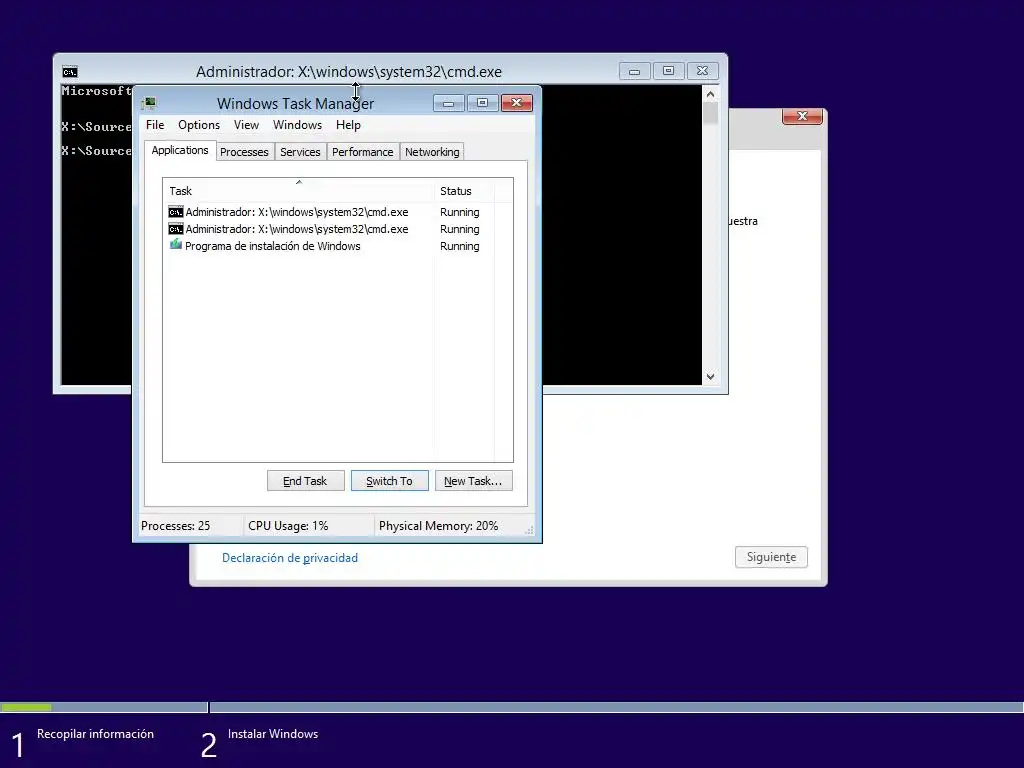Click the Switch To button
This screenshot has width=1024, height=768.
(389, 481)
